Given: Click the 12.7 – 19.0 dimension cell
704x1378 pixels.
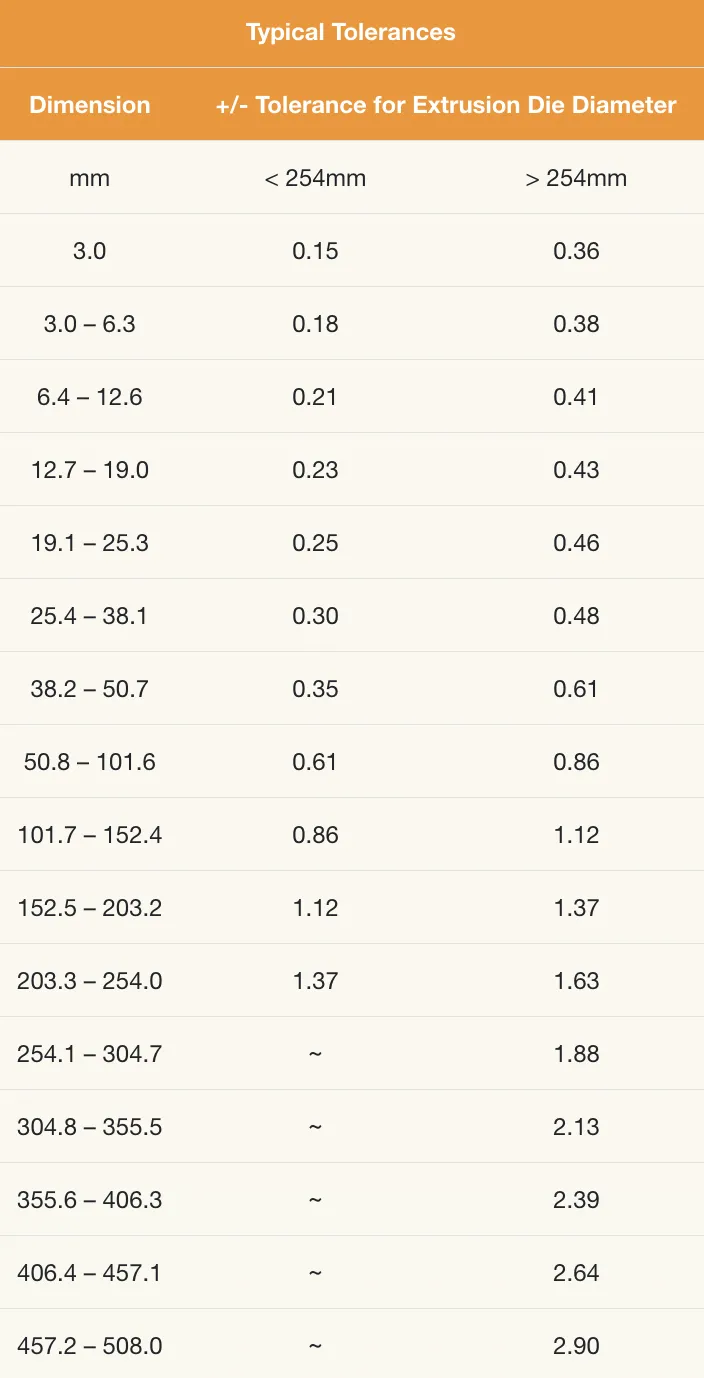Looking at the screenshot, I should 90,470.
